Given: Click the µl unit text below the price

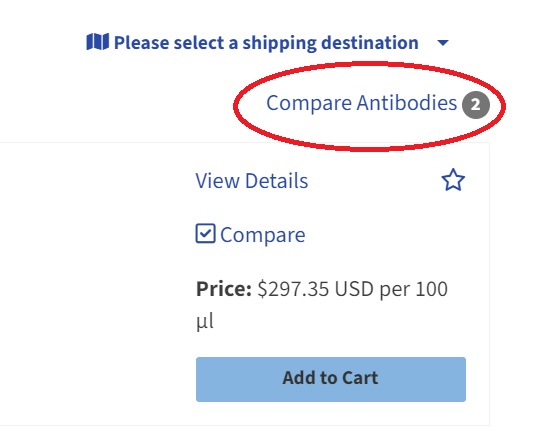Looking at the screenshot, I should (205, 321).
